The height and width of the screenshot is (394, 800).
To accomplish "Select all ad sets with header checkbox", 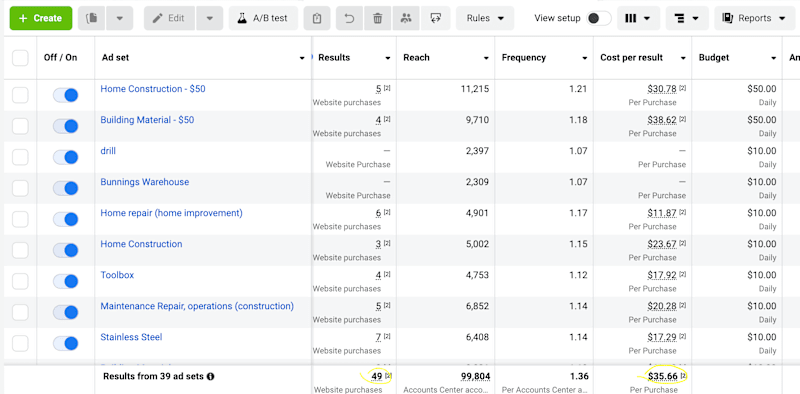I will [x=20, y=58].
